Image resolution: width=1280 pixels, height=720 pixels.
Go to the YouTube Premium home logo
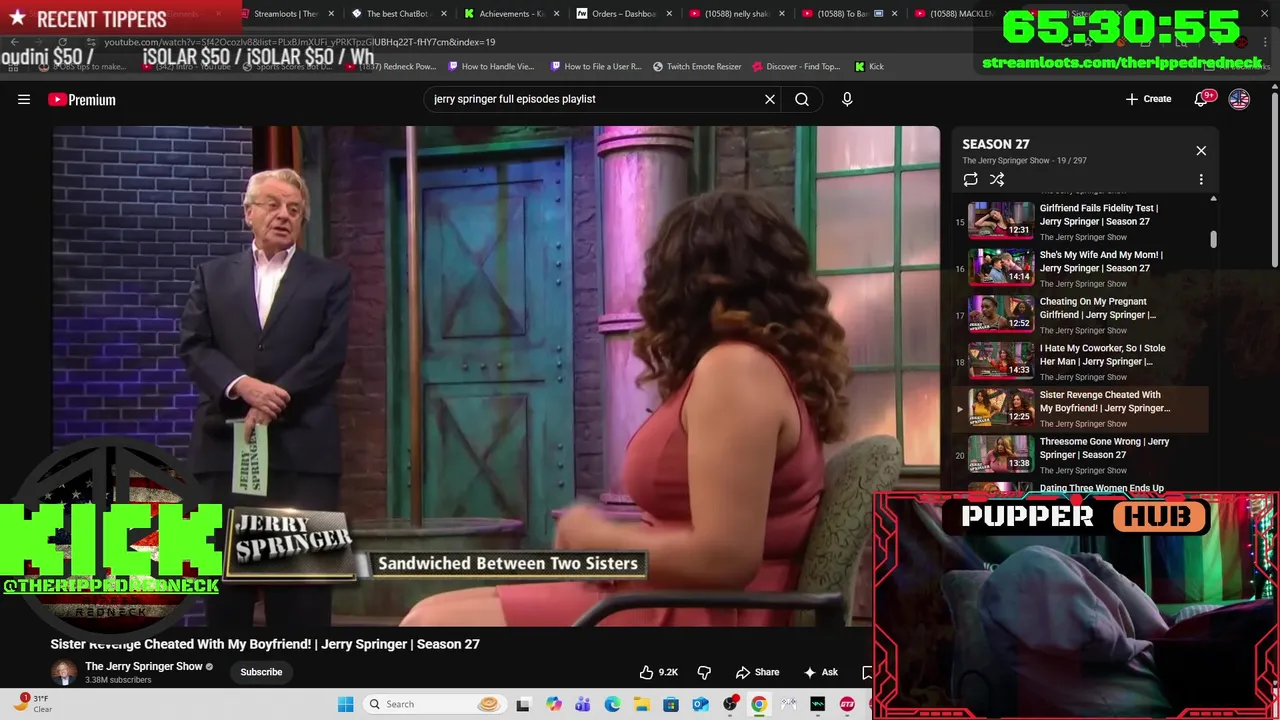[x=82, y=99]
